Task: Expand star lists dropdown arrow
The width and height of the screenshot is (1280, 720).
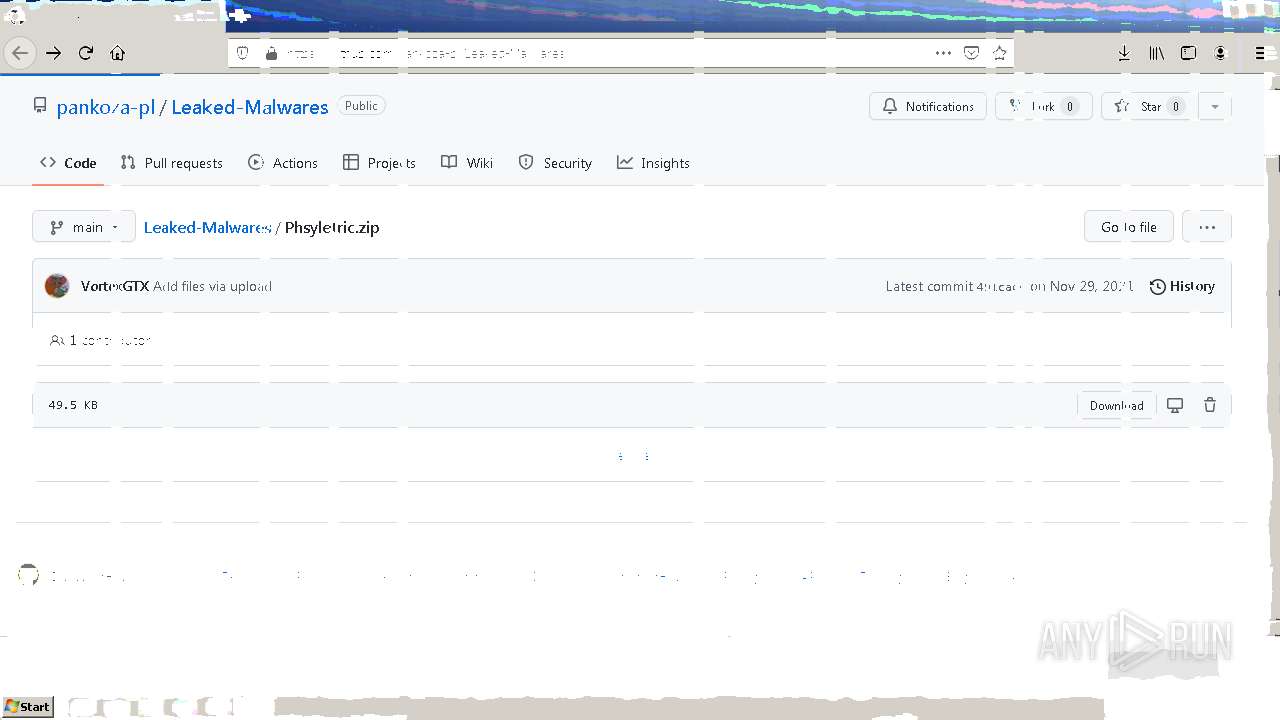Action: (1214, 106)
